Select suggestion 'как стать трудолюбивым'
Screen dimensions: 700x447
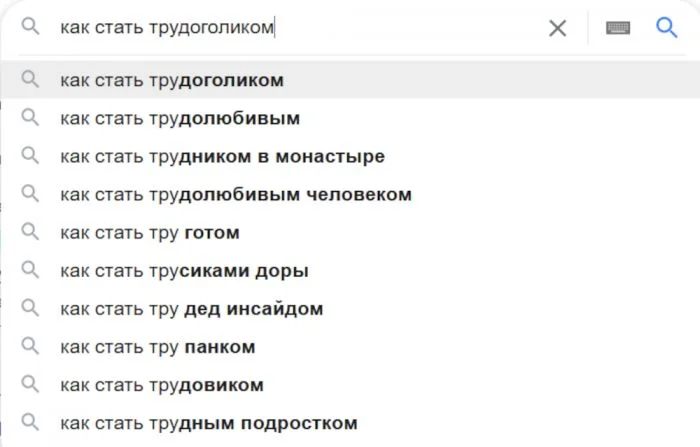(350, 118)
